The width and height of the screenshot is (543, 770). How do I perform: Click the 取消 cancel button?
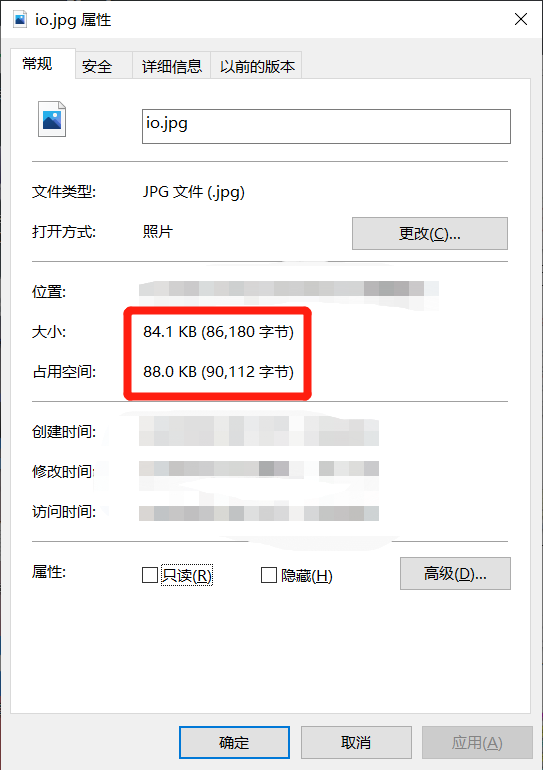[x=356, y=742]
